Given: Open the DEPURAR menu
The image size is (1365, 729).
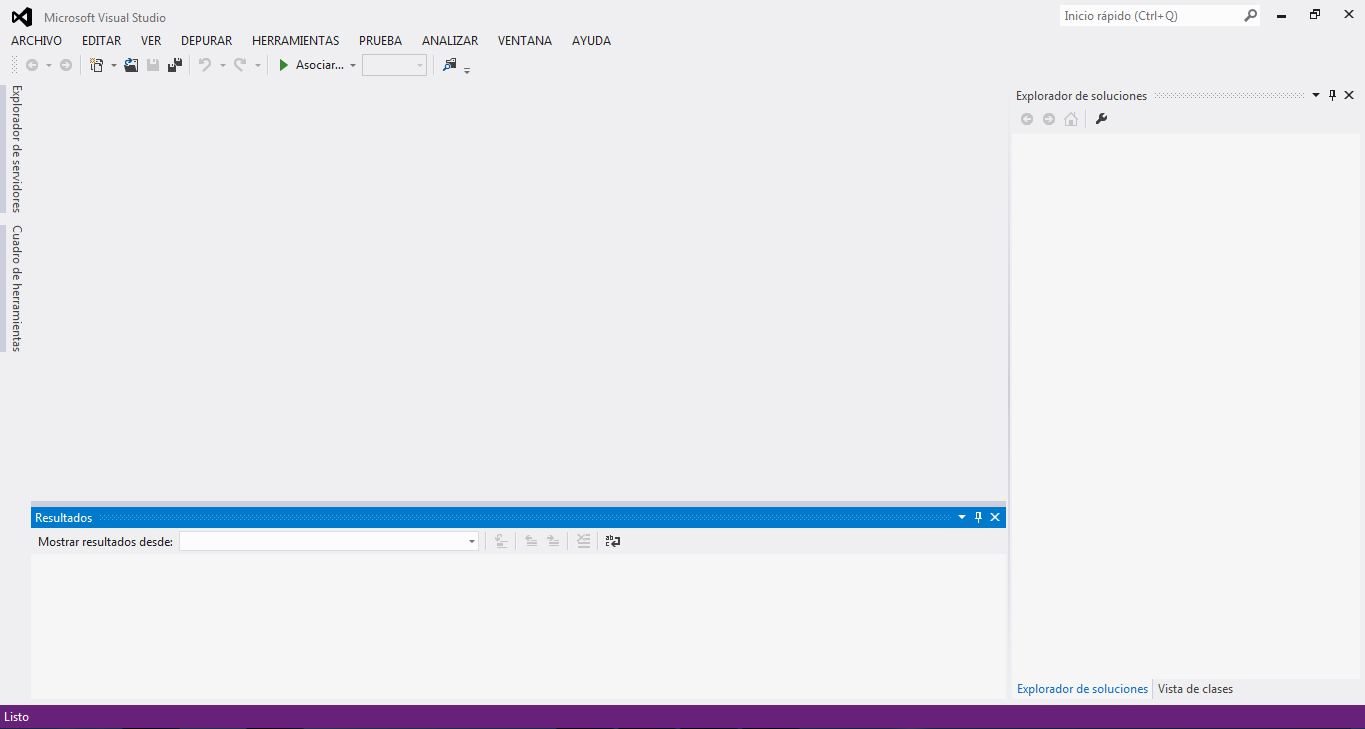Looking at the screenshot, I should tap(206, 41).
